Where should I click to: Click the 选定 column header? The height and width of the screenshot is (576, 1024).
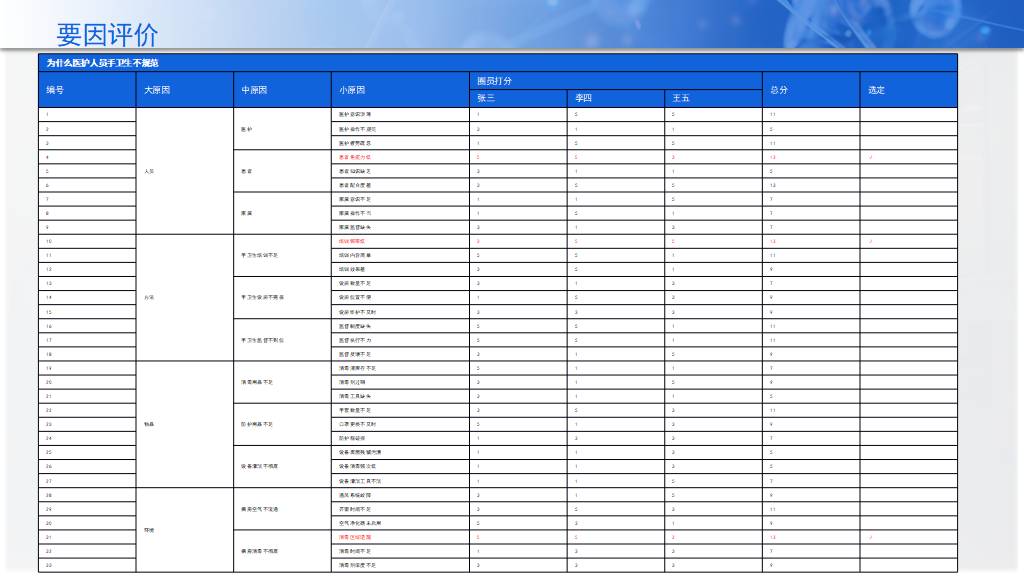click(x=876, y=90)
